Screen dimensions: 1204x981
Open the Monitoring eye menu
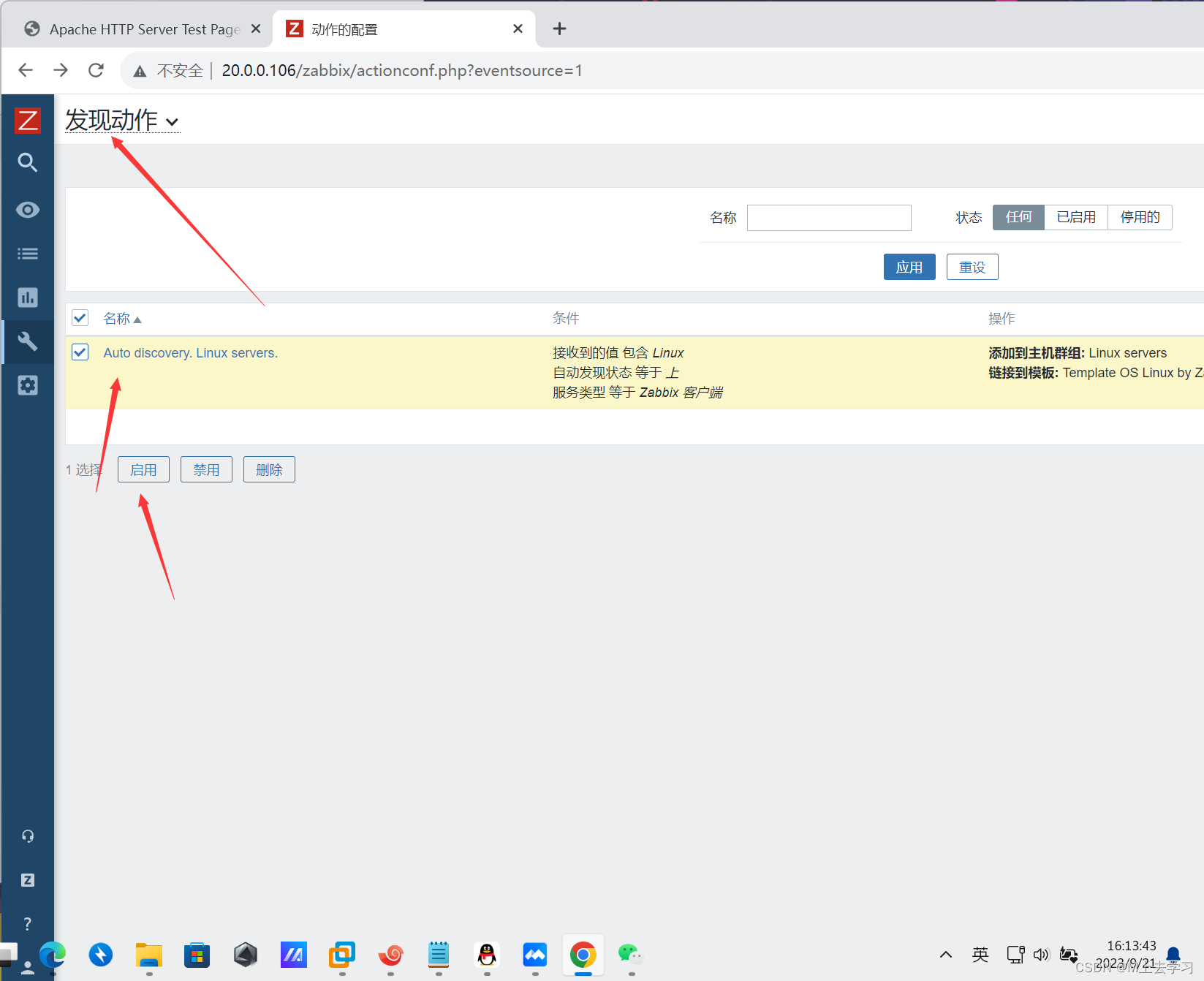tap(28, 210)
